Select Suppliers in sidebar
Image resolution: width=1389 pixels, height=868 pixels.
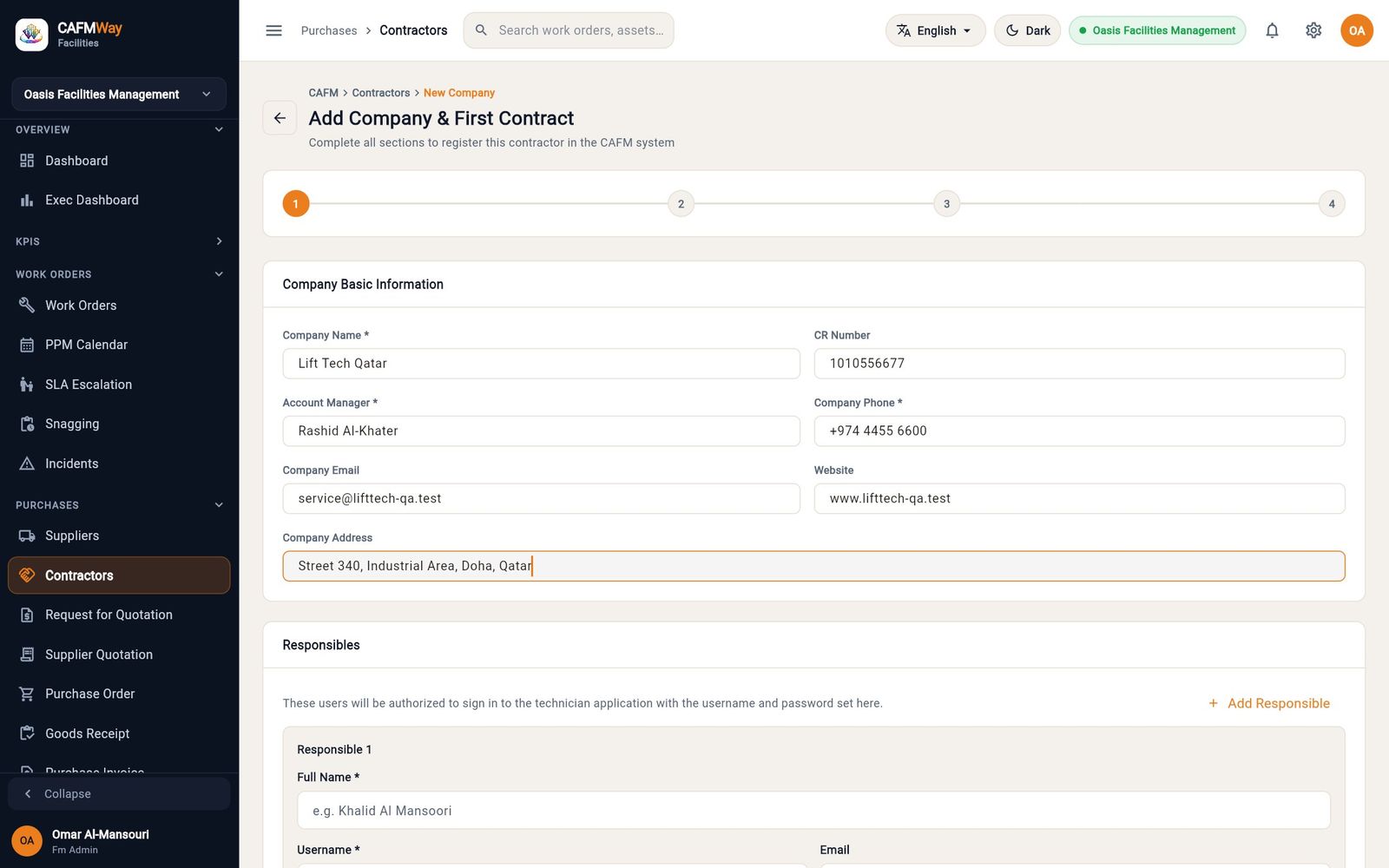click(x=119, y=536)
